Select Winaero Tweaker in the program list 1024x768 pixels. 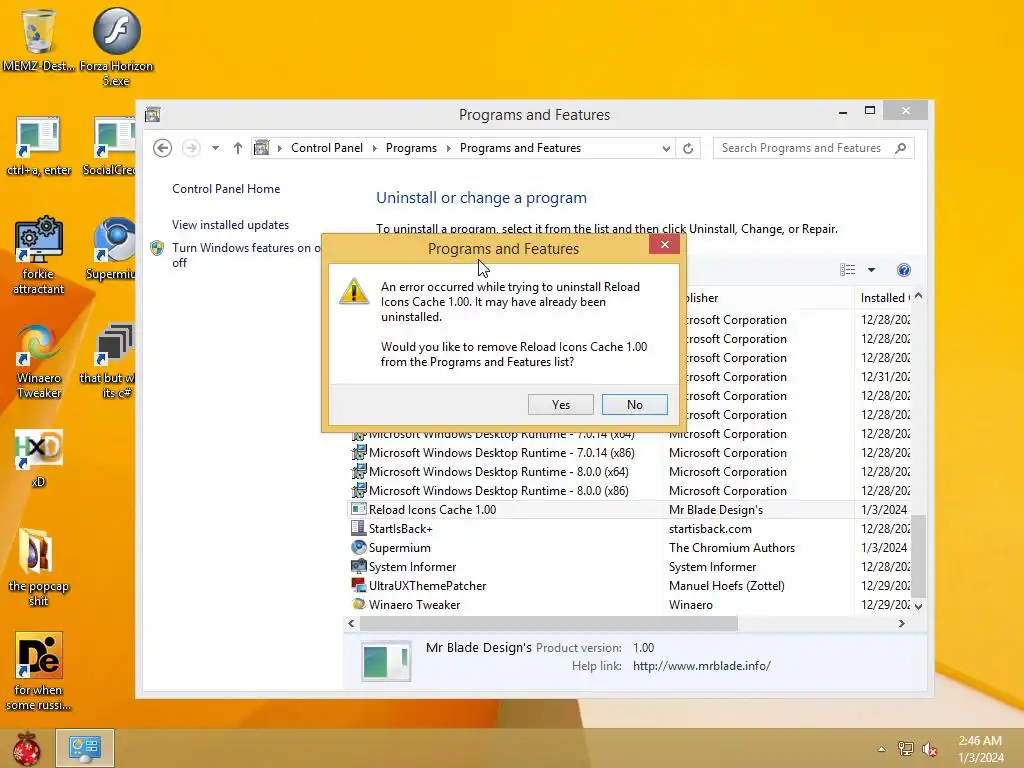[x=414, y=604]
